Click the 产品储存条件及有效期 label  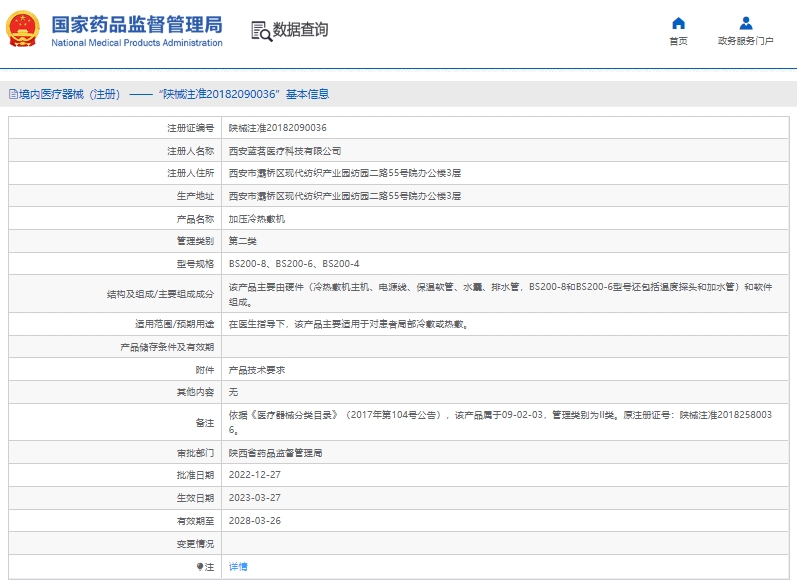point(167,347)
